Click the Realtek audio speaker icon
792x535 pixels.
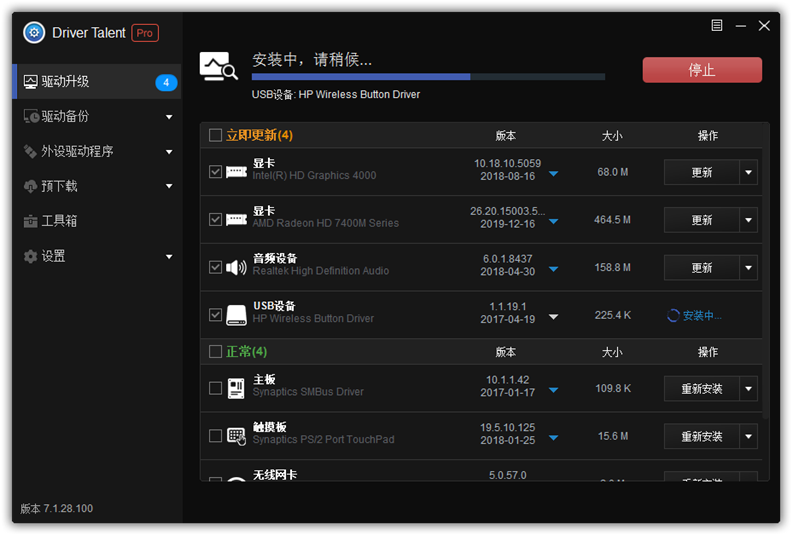click(x=236, y=267)
